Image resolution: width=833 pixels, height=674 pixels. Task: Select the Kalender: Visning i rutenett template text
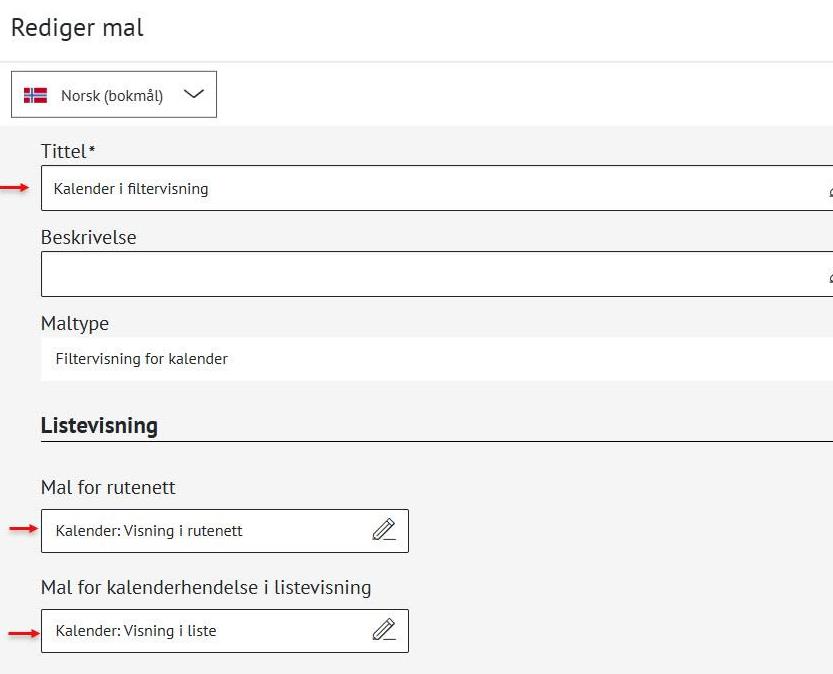pos(149,531)
